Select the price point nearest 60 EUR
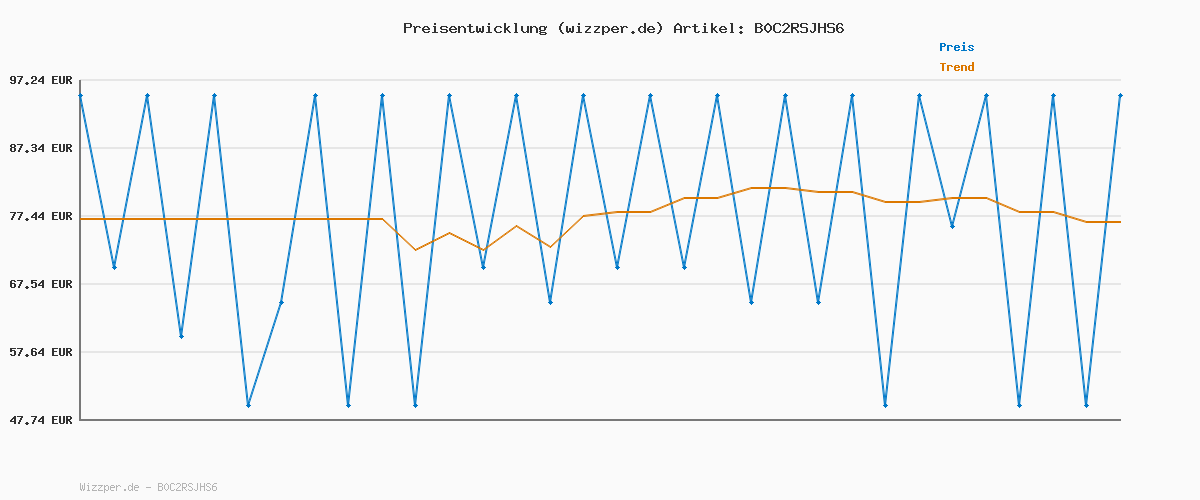Viewport: 1200px width, 500px height. tap(181, 336)
